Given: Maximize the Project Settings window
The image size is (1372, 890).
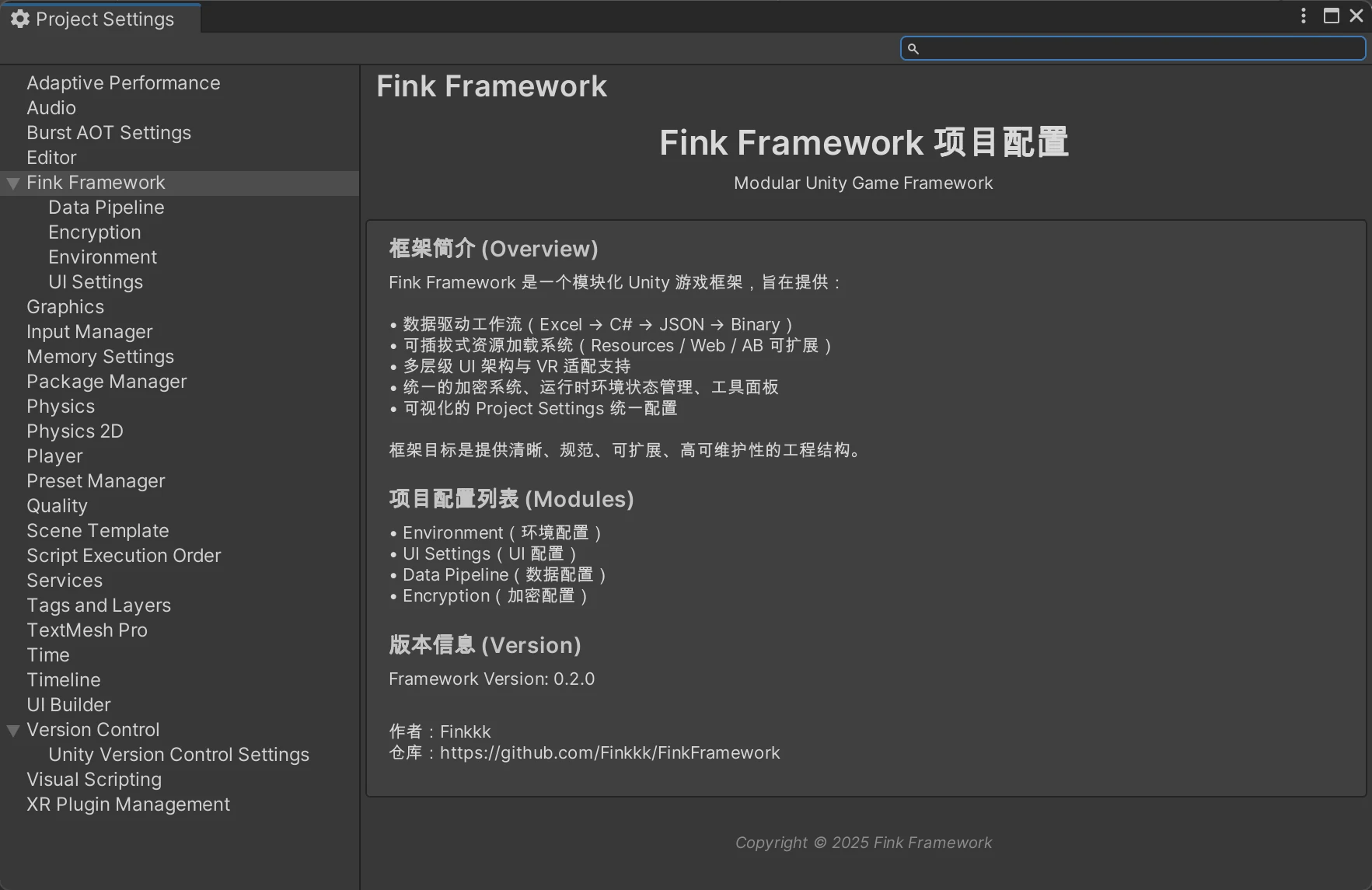Looking at the screenshot, I should pos(1332,16).
